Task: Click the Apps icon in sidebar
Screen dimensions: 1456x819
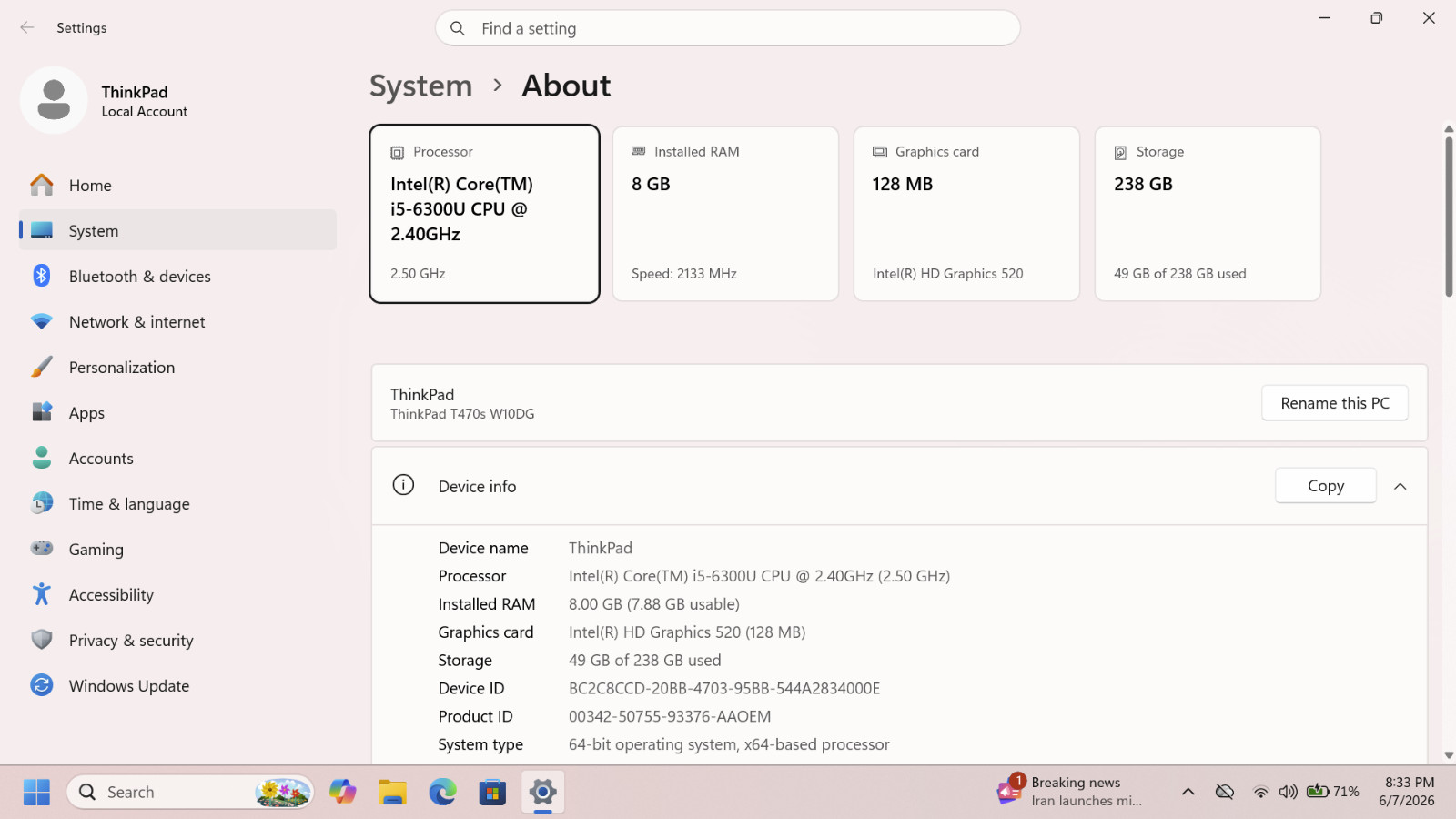Action: click(42, 412)
